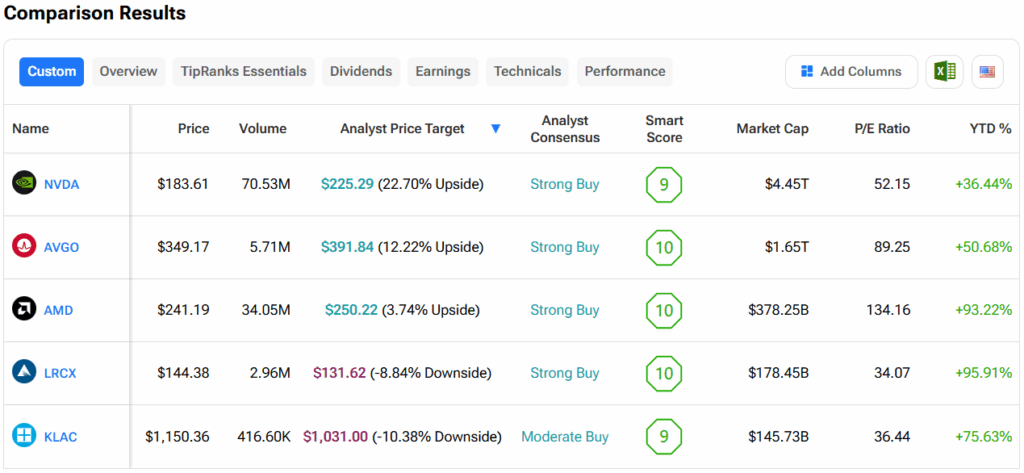Screen dimensions: 1024x473
Task: Click KLAC's Moderate Buy consensus link
Action: [x=565, y=436]
